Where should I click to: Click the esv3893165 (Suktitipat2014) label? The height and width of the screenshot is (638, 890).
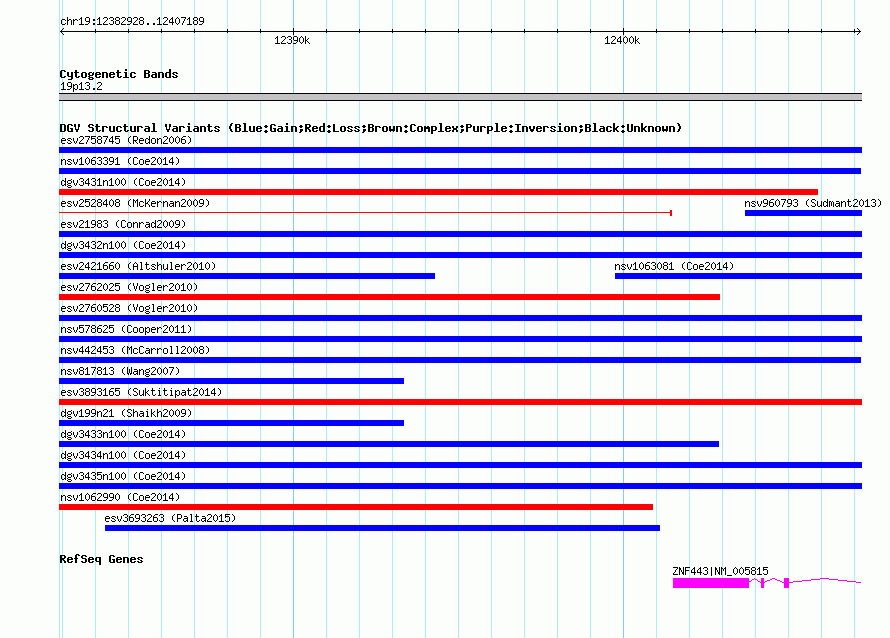(141, 392)
